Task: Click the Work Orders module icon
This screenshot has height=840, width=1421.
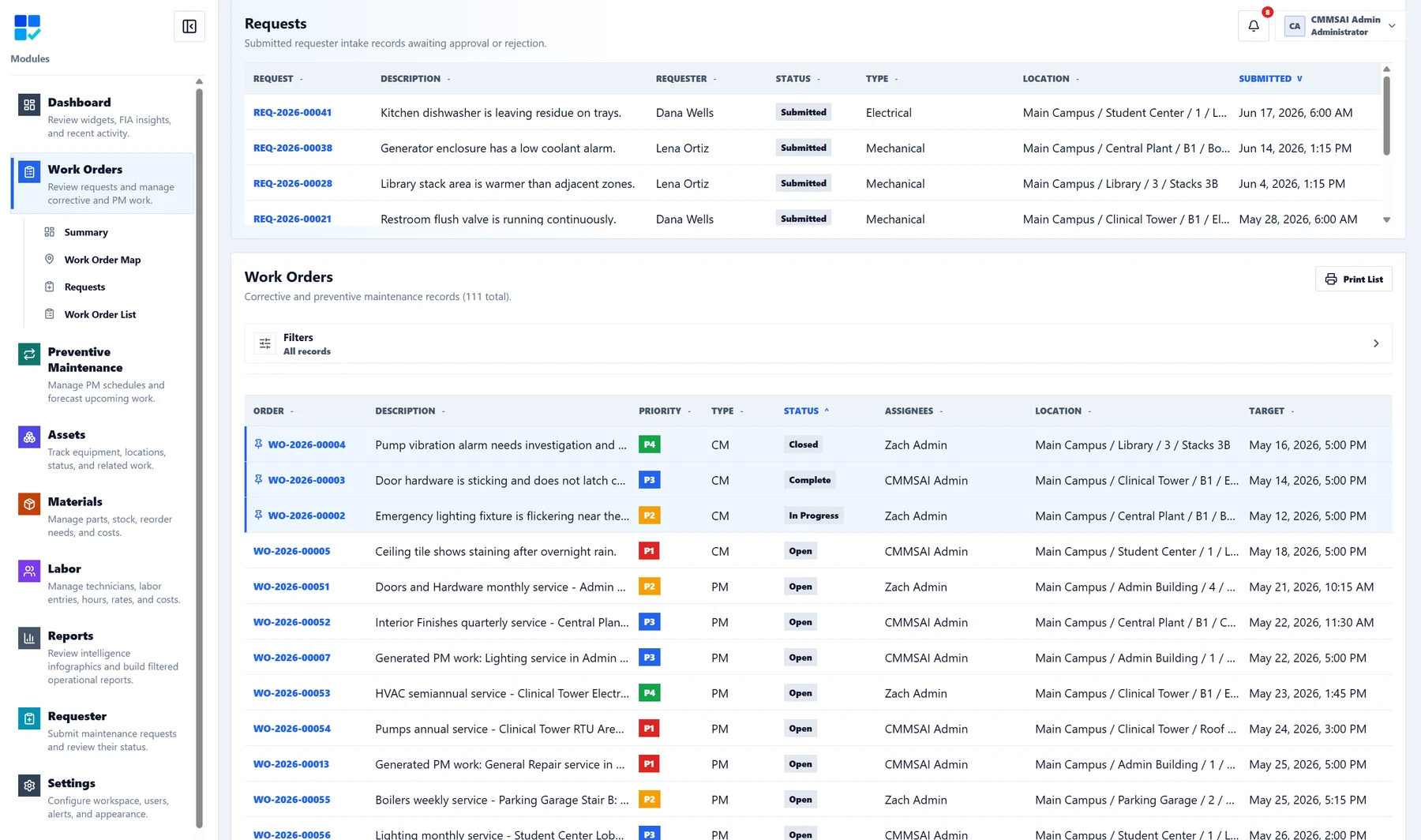Action: point(29,171)
